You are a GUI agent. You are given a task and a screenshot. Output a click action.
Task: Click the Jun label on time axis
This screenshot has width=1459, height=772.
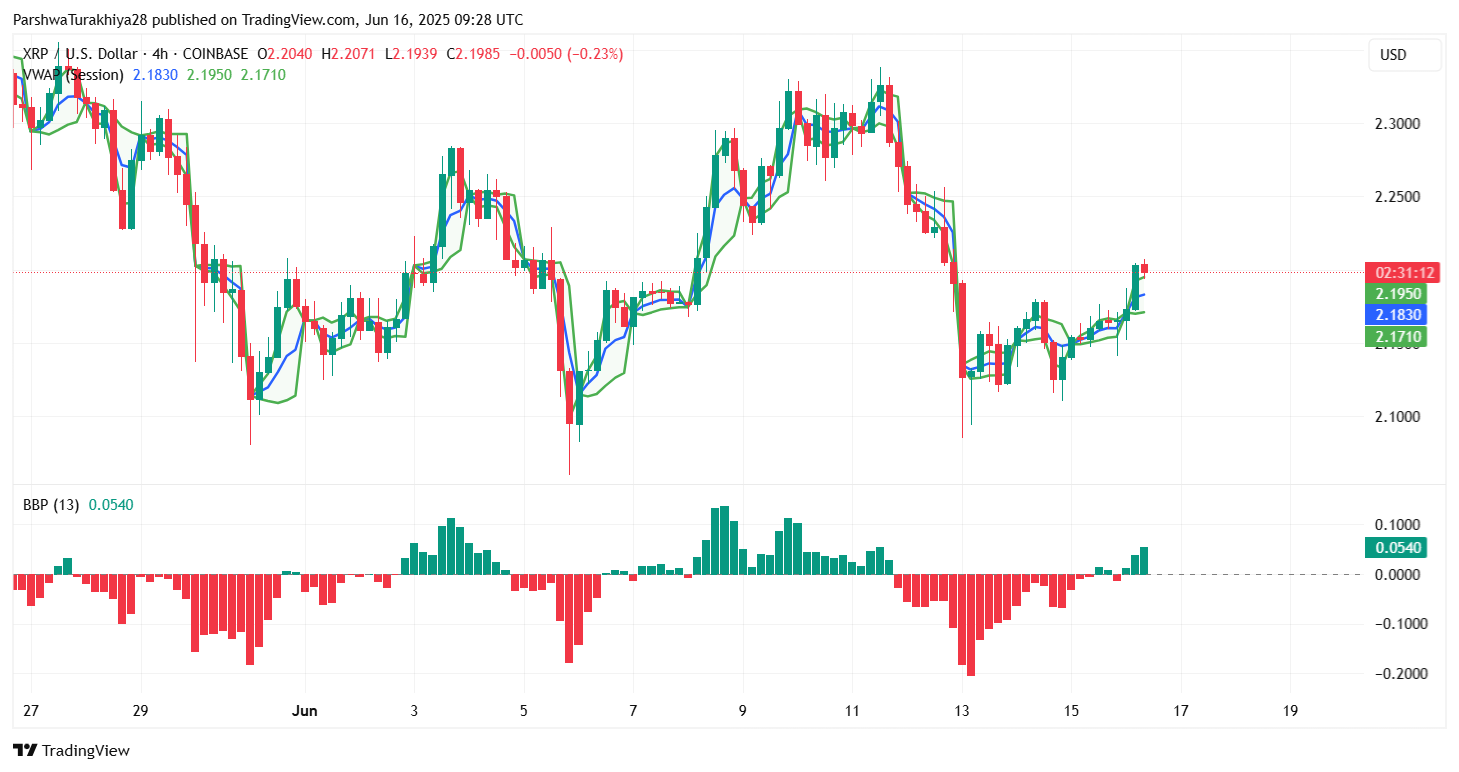click(x=304, y=711)
